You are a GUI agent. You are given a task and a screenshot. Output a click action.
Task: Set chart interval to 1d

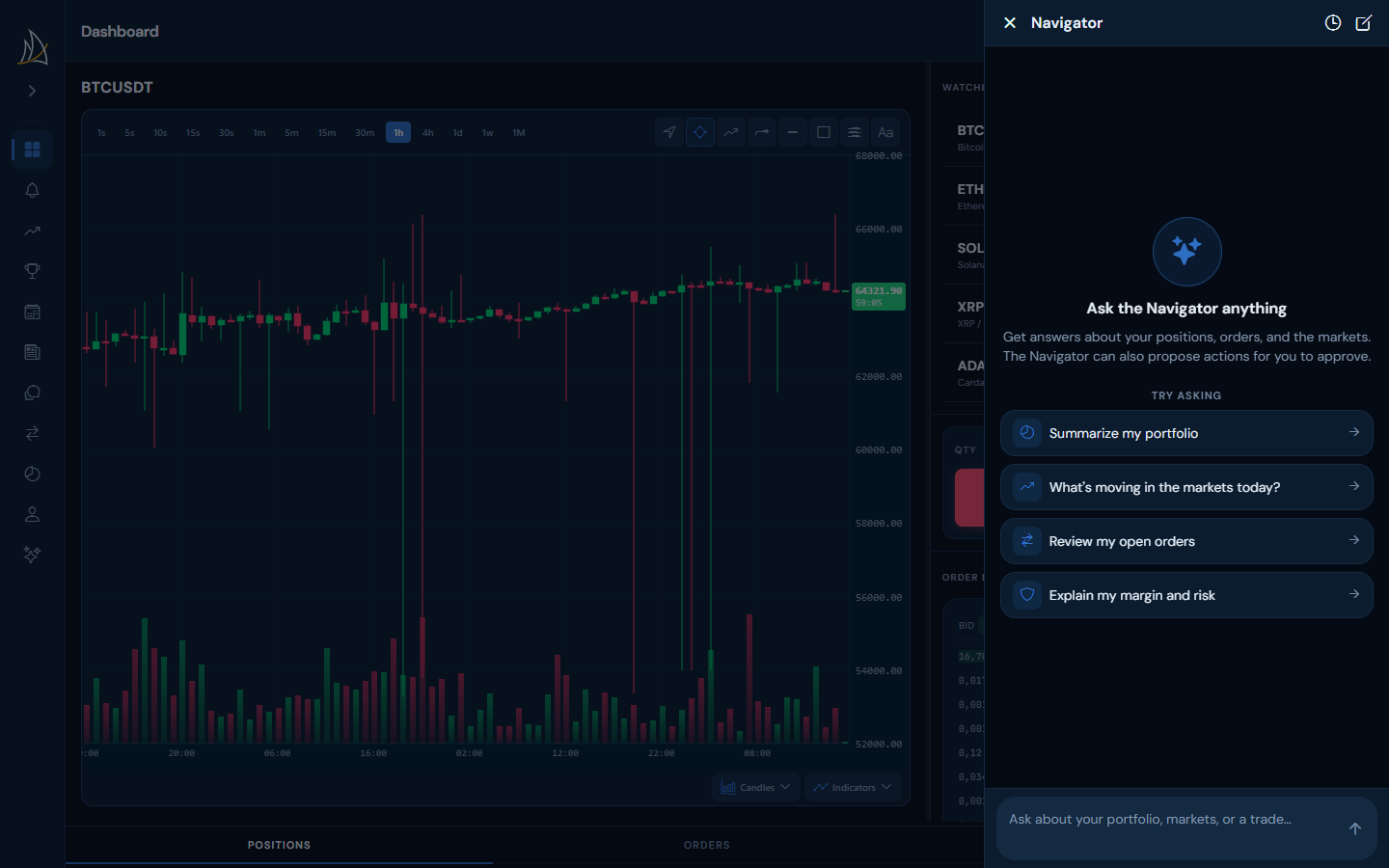(x=458, y=133)
